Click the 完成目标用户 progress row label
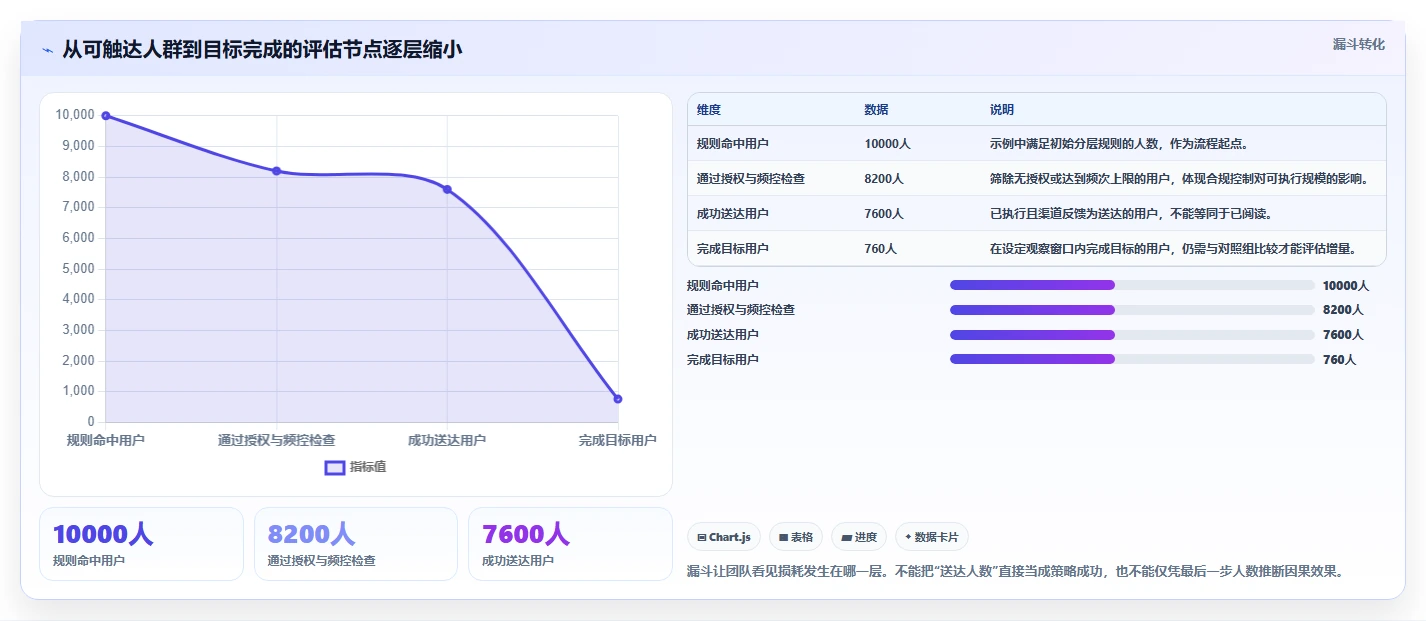The image size is (1426, 621). point(723,359)
